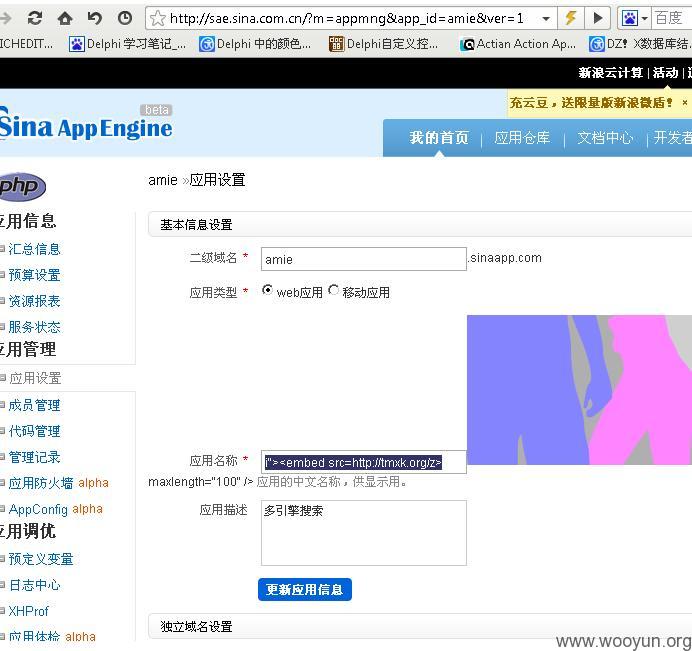Open the Delphi 中的颜色 bookmark
Image resolution: width=692 pixels, height=651 pixels.
(x=255, y=44)
